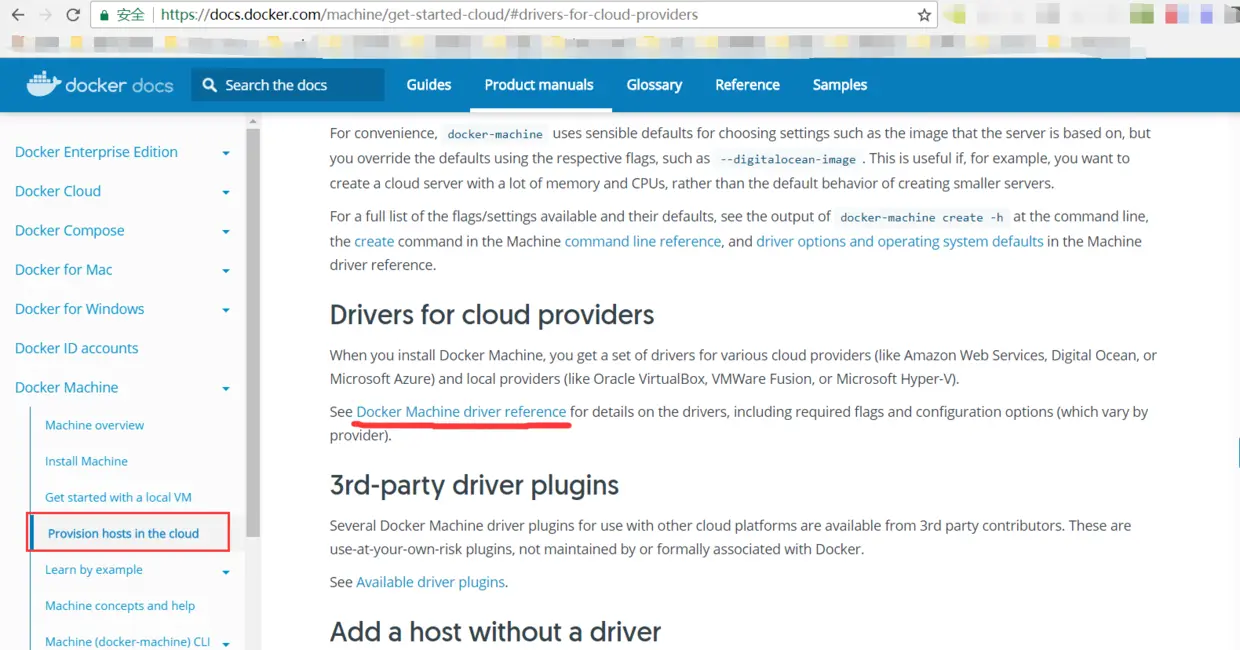This screenshot has width=1240, height=650.
Task: Open the Guides tab
Action: pos(429,85)
